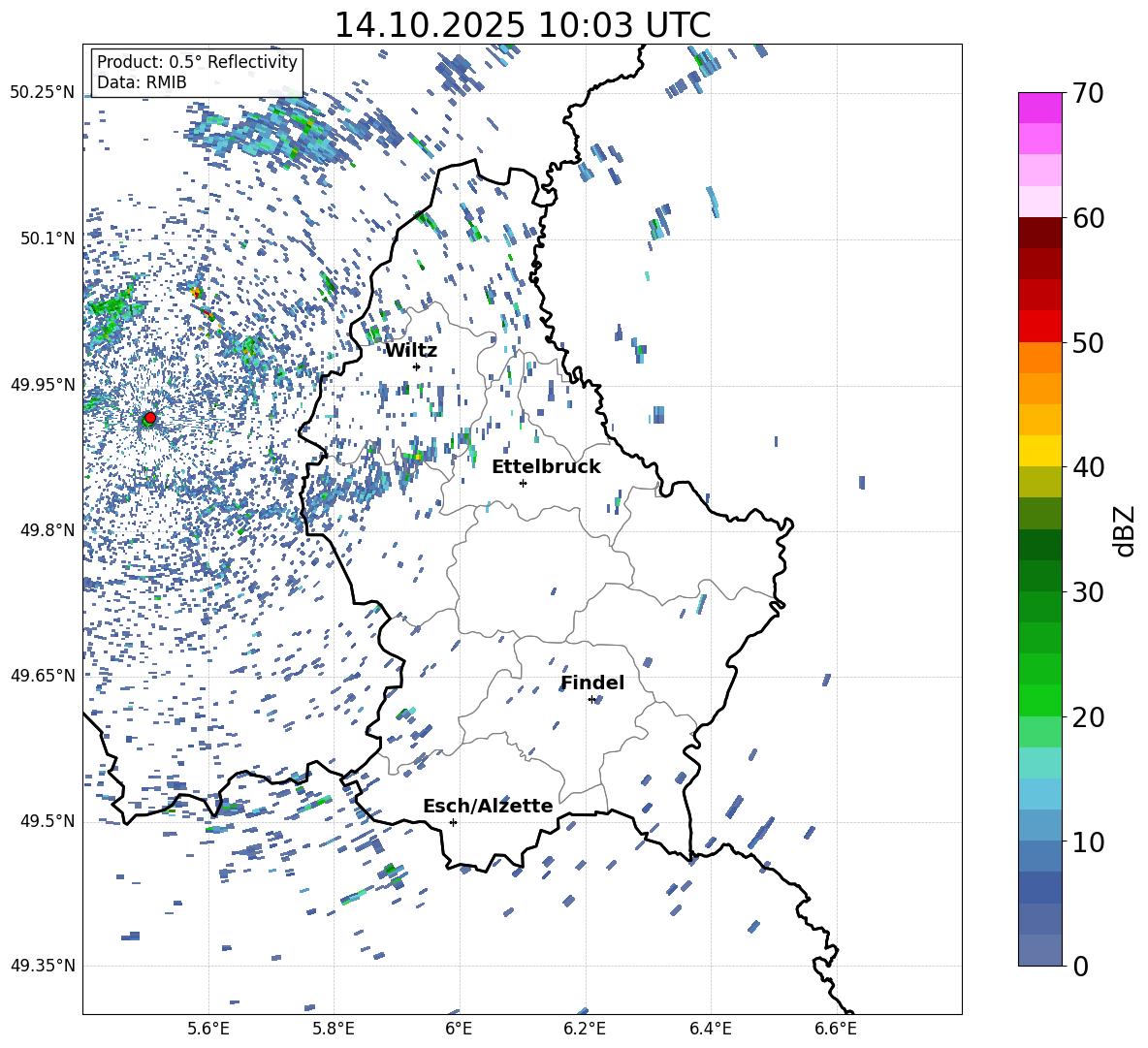Click the Product: 0.5° Reflectivity text
Screen dimensions: 1148x1048
tap(197, 61)
